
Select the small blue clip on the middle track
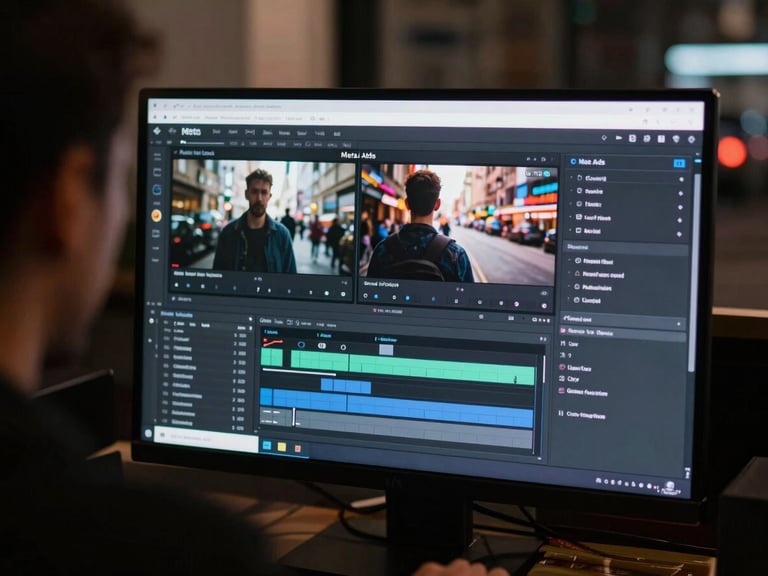tap(346, 386)
